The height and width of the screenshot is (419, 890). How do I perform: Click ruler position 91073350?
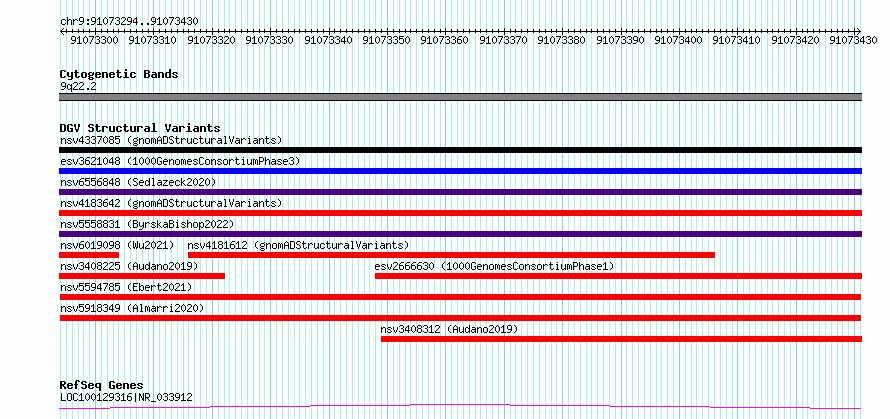point(387,40)
